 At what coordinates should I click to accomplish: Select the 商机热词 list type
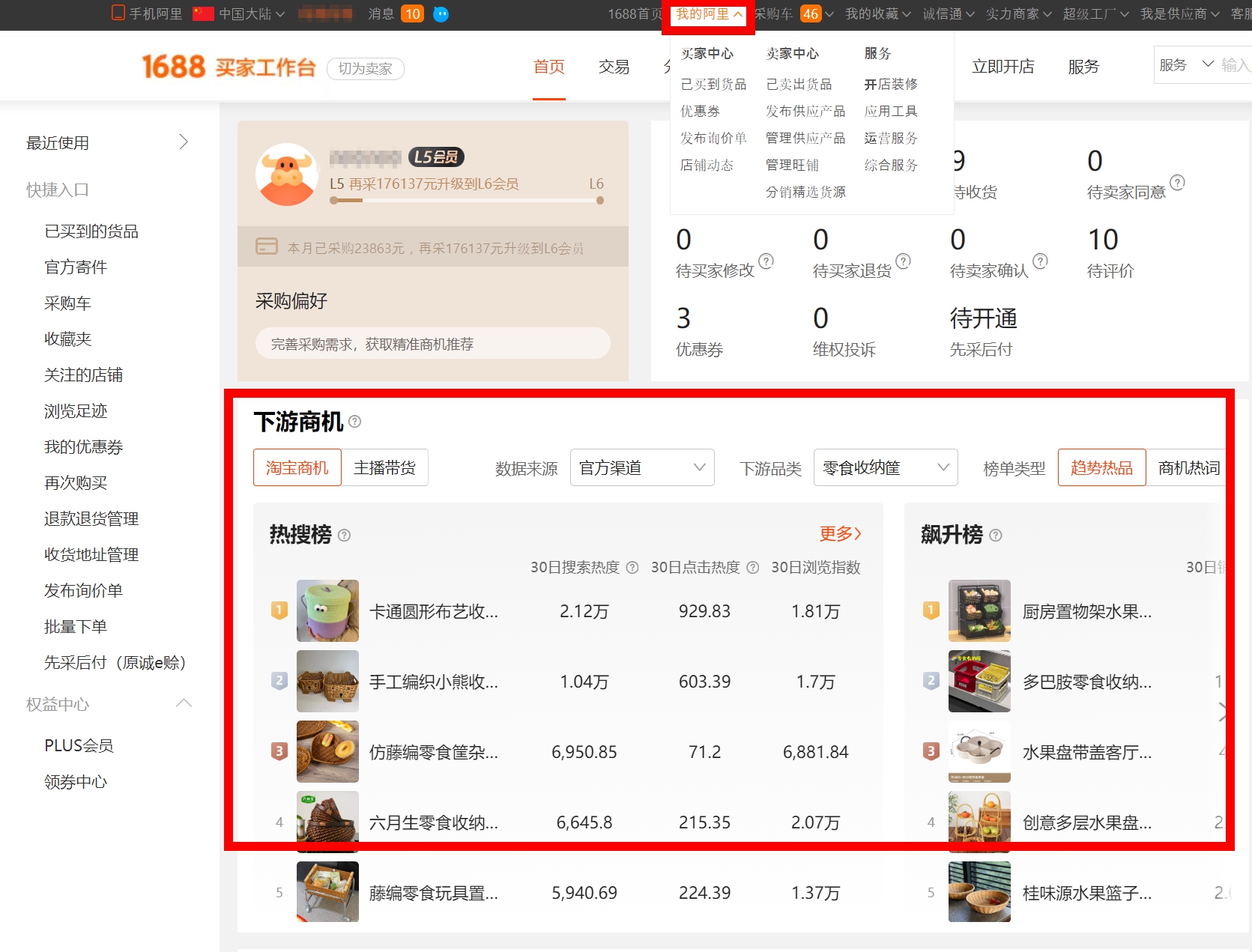[1189, 467]
